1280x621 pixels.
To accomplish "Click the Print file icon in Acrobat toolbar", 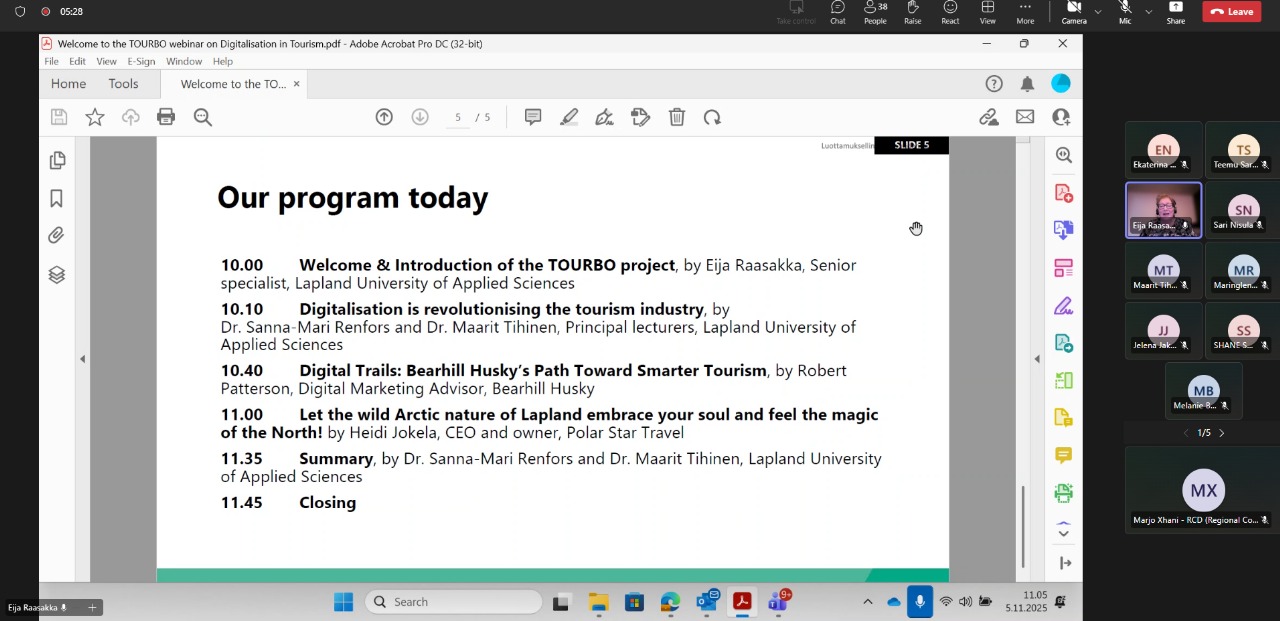I will pyautogui.click(x=166, y=117).
